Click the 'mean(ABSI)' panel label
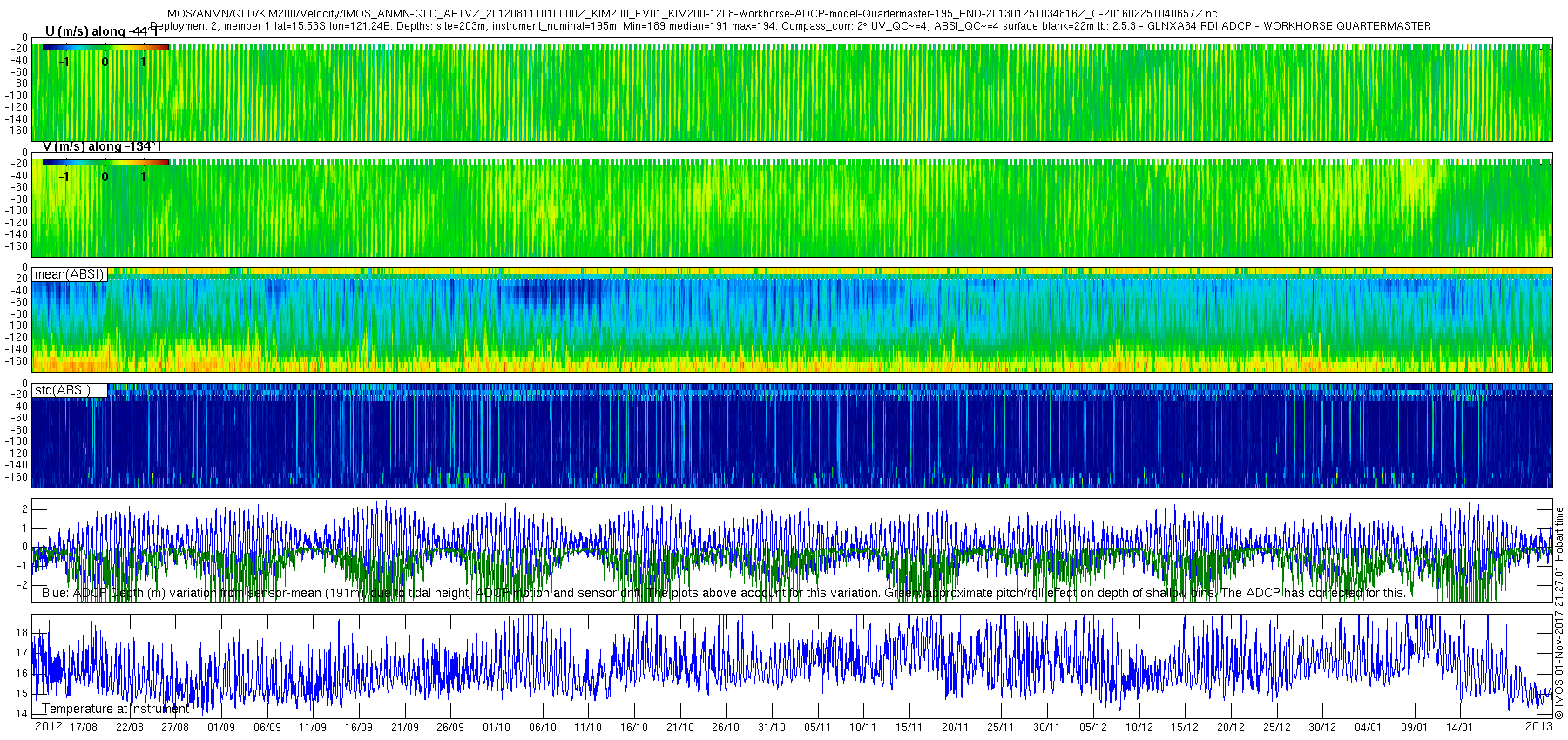Screen dimensions: 1568x740 (69, 274)
